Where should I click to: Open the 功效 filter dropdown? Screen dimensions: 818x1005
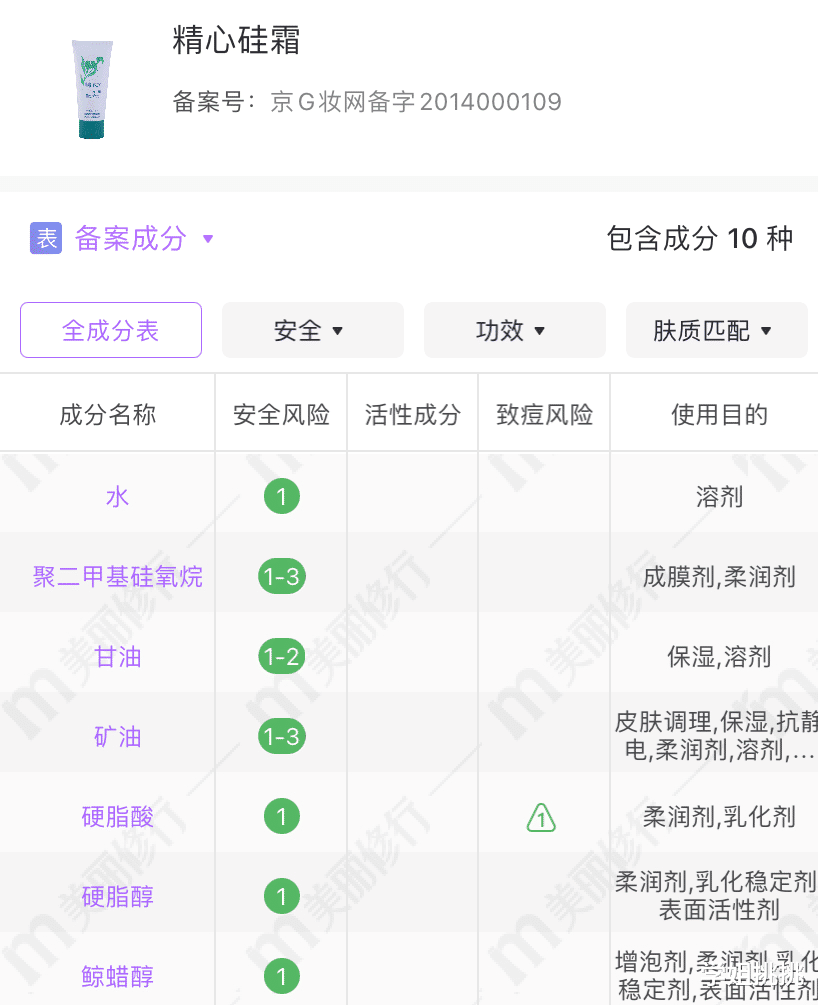pyautogui.click(x=514, y=330)
